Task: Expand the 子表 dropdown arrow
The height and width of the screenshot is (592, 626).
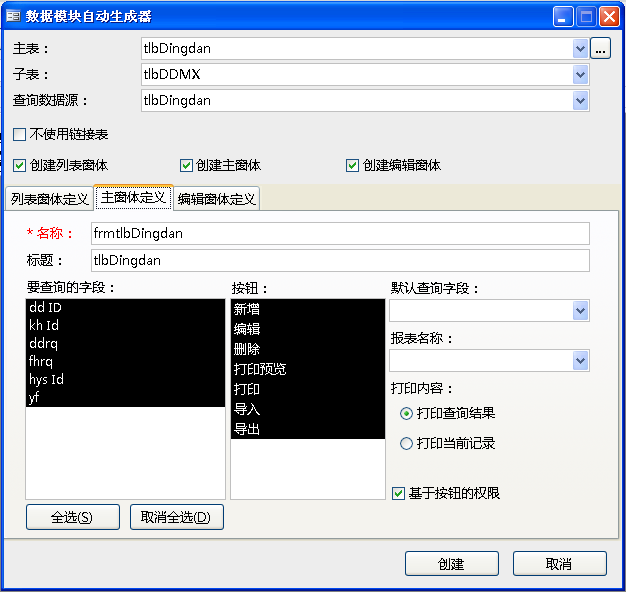Action: point(580,75)
